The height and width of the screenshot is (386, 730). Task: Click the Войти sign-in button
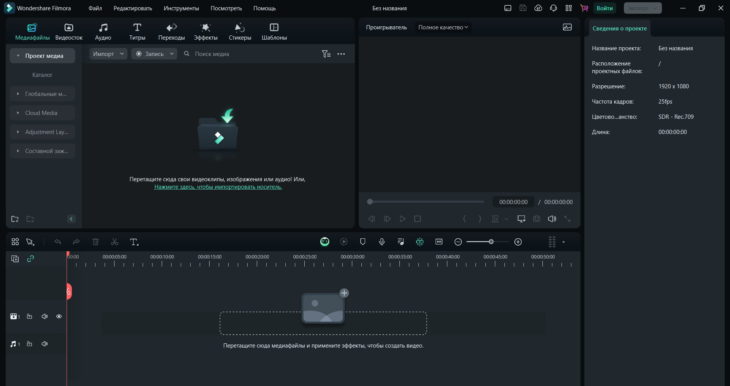point(604,8)
